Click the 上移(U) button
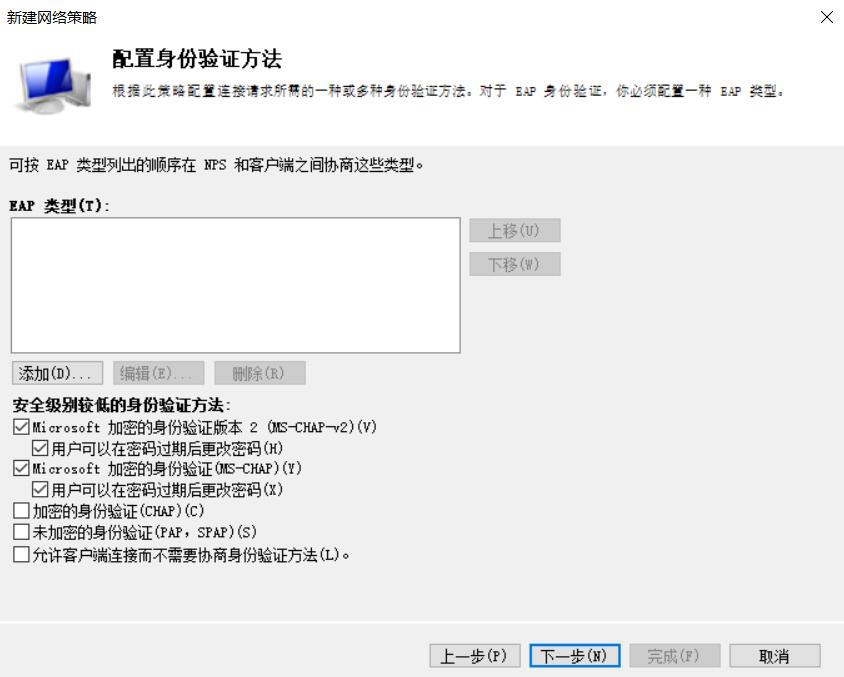Viewport: 844px width, 677px height. [x=515, y=230]
